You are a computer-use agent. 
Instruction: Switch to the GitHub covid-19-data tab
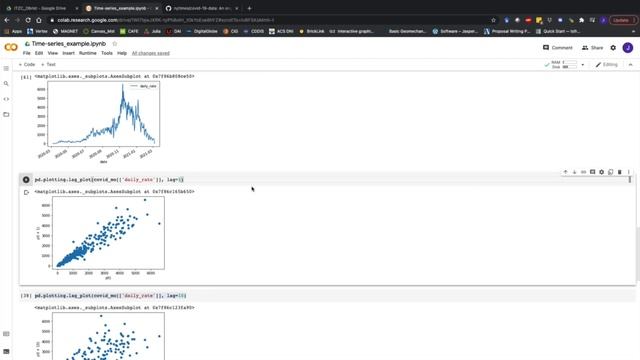pos(202,8)
